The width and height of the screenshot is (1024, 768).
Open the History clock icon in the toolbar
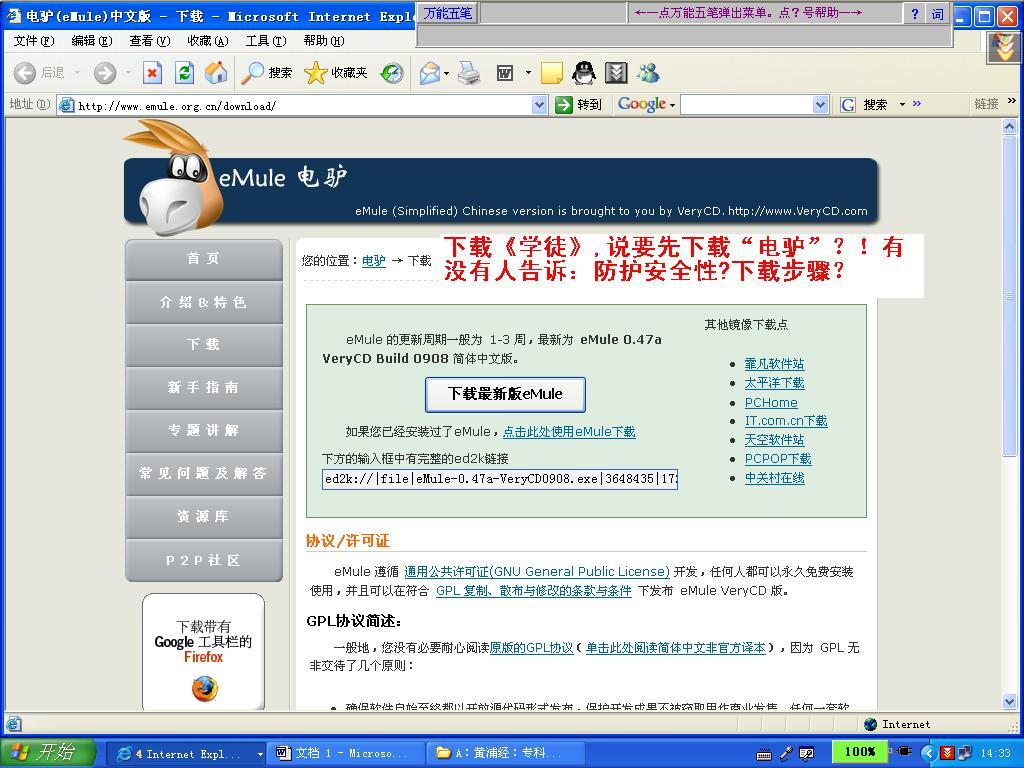point(392,72)
